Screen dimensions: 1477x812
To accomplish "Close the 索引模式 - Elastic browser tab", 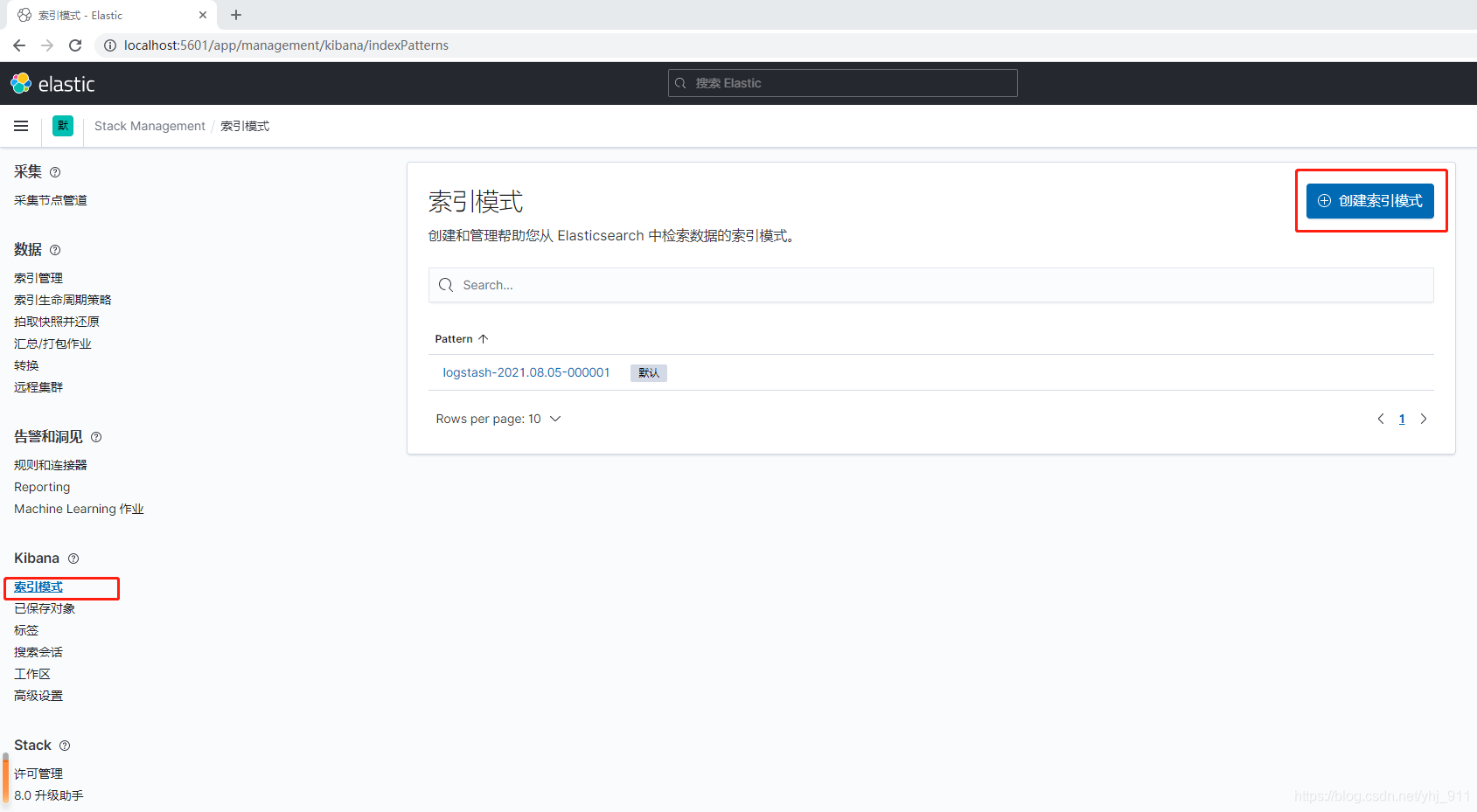I will [x=203, y=15].
